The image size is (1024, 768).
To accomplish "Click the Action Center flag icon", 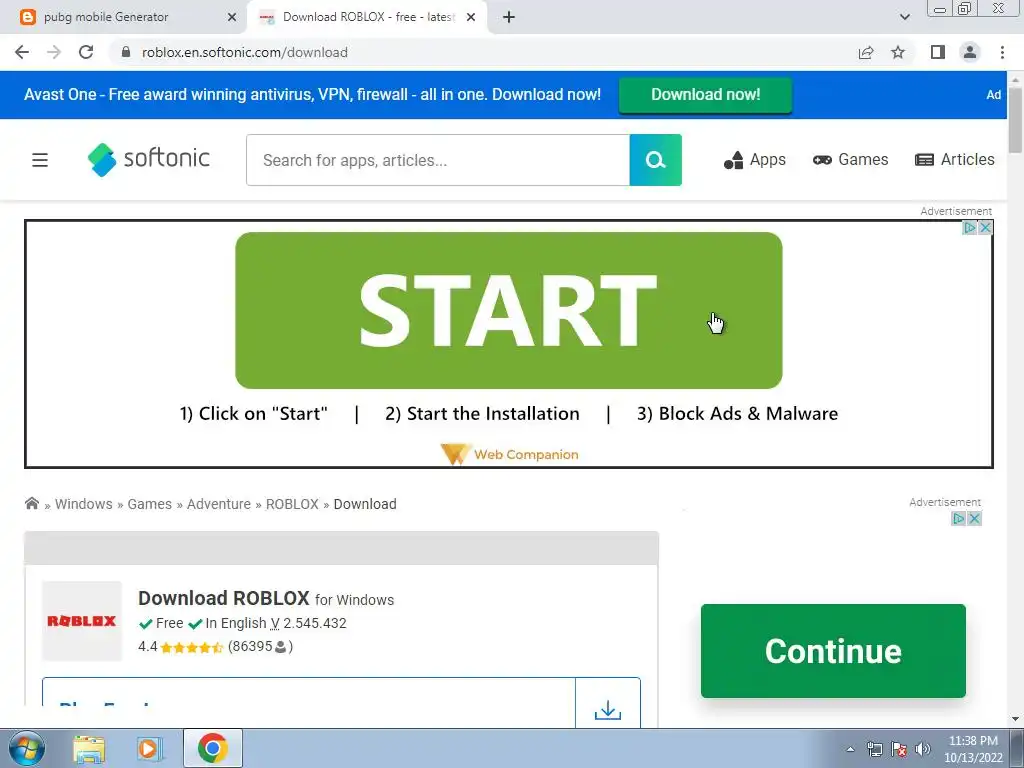I will (x=899, y=749).
